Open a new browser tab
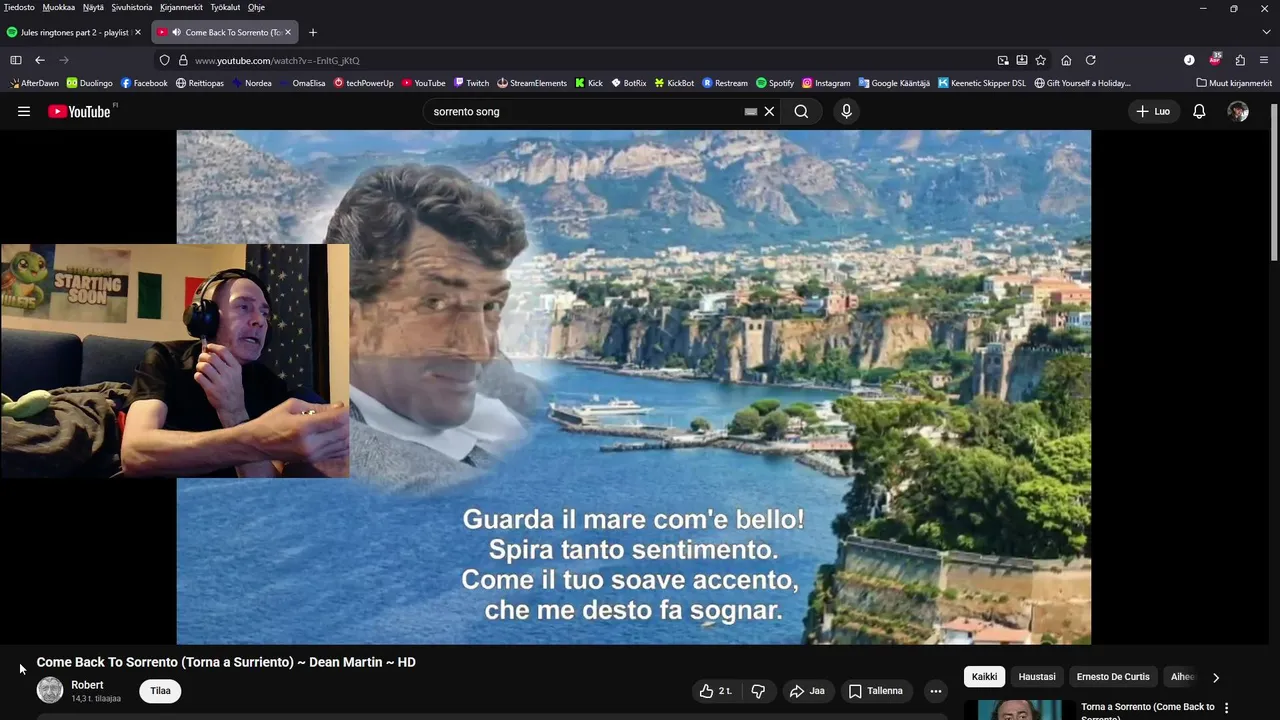The width and height of the screenshot is (1280, 720). (312, 32)
